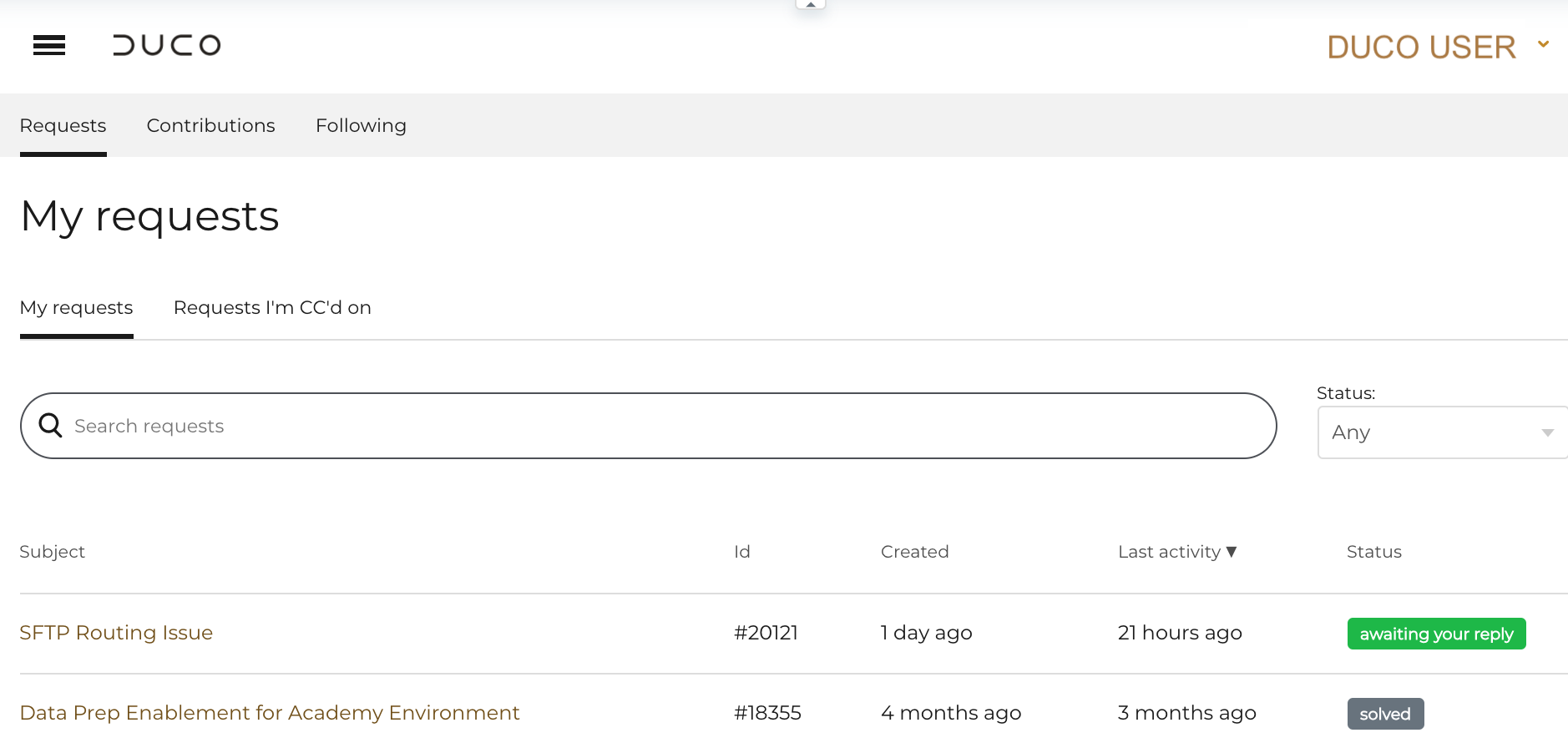Click request id #20121
This screenshot has height=753, width=1568.
[x=766, y=633]
